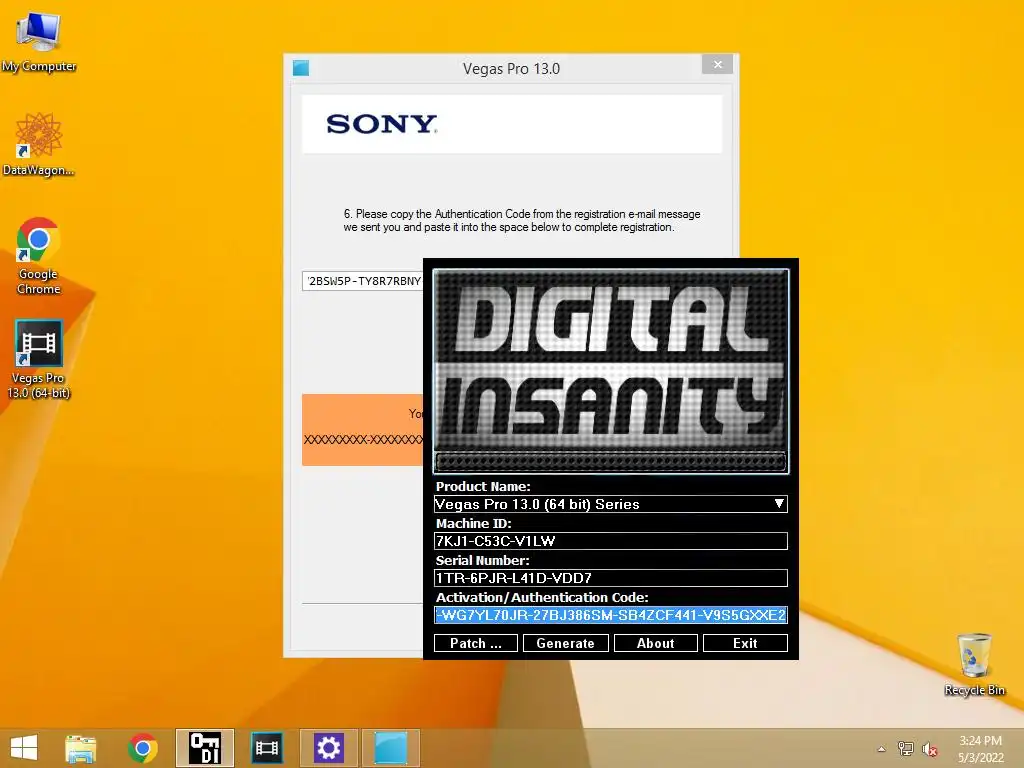This screenshot has width=1024, height=768.
Task: Switch to the Vegas Pro film-strip taskbar item
Action: coord(267,748)
